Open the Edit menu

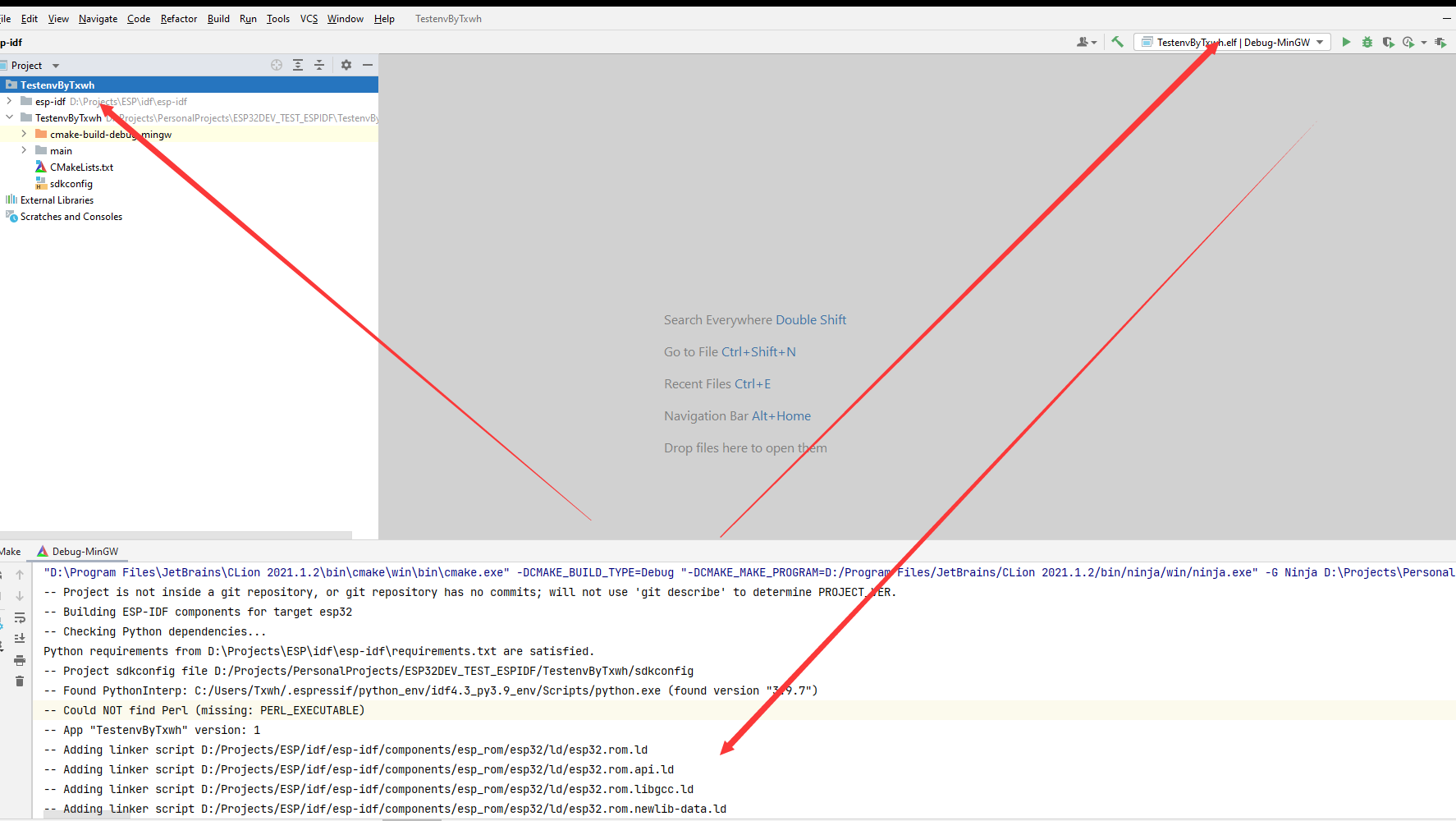pyautogui.click(x=30, y=18)
